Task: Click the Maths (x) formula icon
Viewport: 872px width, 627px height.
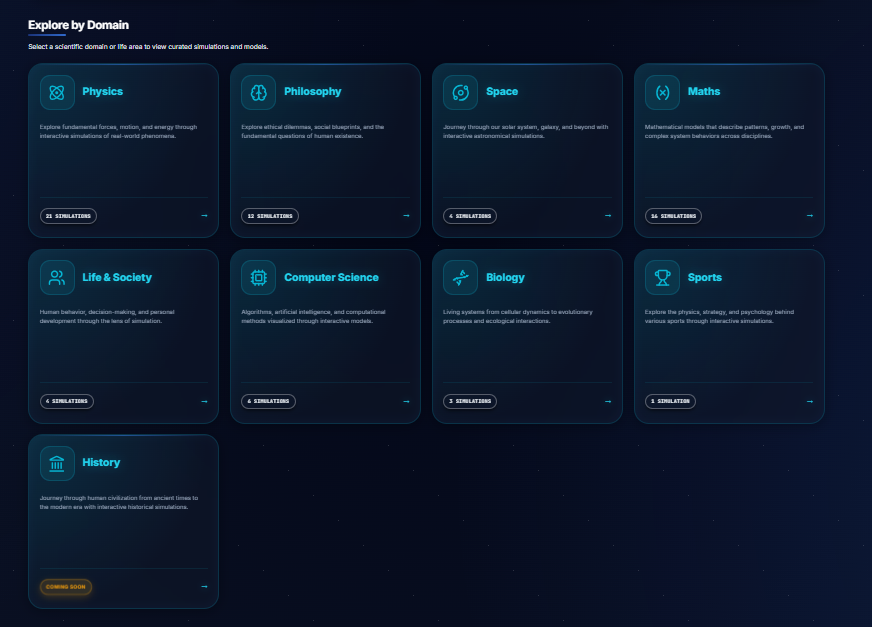Action: point(662,91)
